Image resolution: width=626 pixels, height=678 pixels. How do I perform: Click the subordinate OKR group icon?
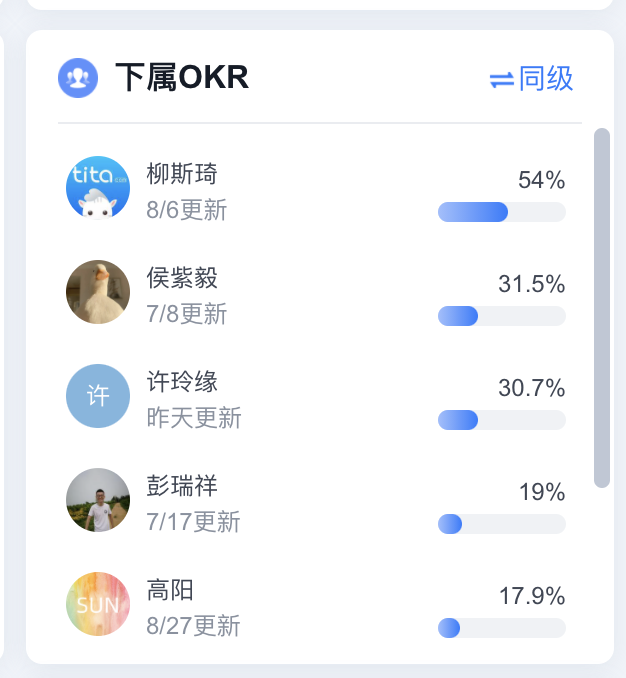click(78, 78)
